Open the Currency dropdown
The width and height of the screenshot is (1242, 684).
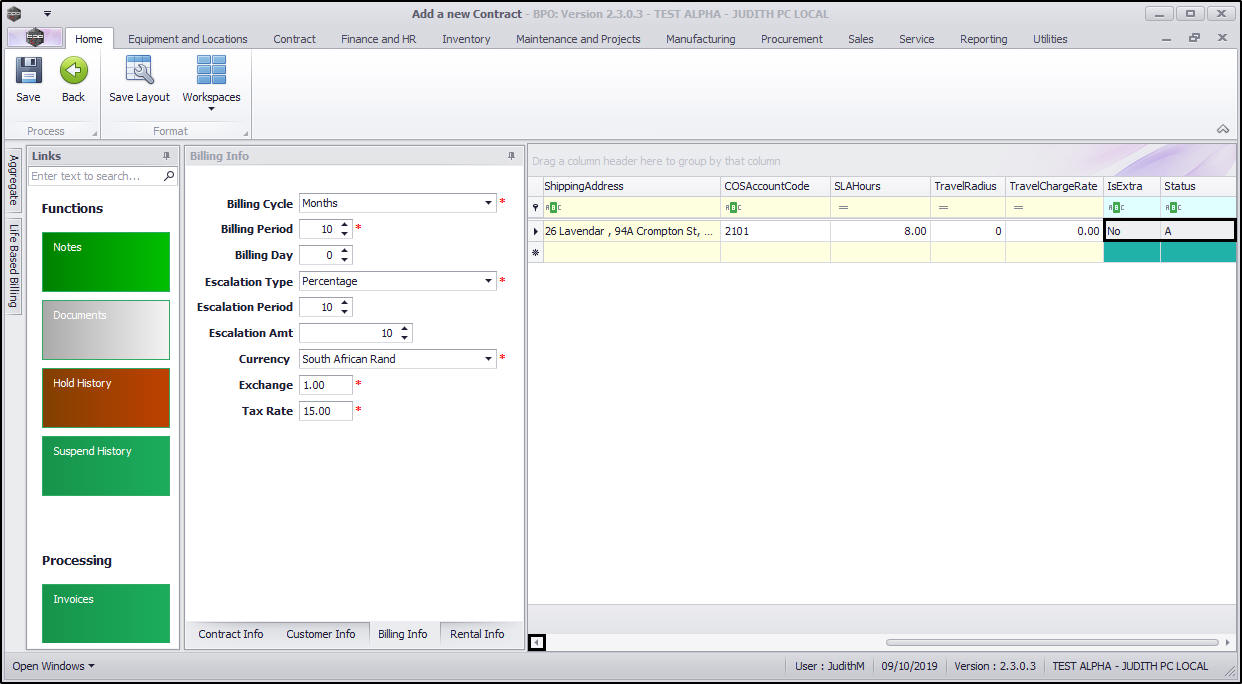[489, 359]
